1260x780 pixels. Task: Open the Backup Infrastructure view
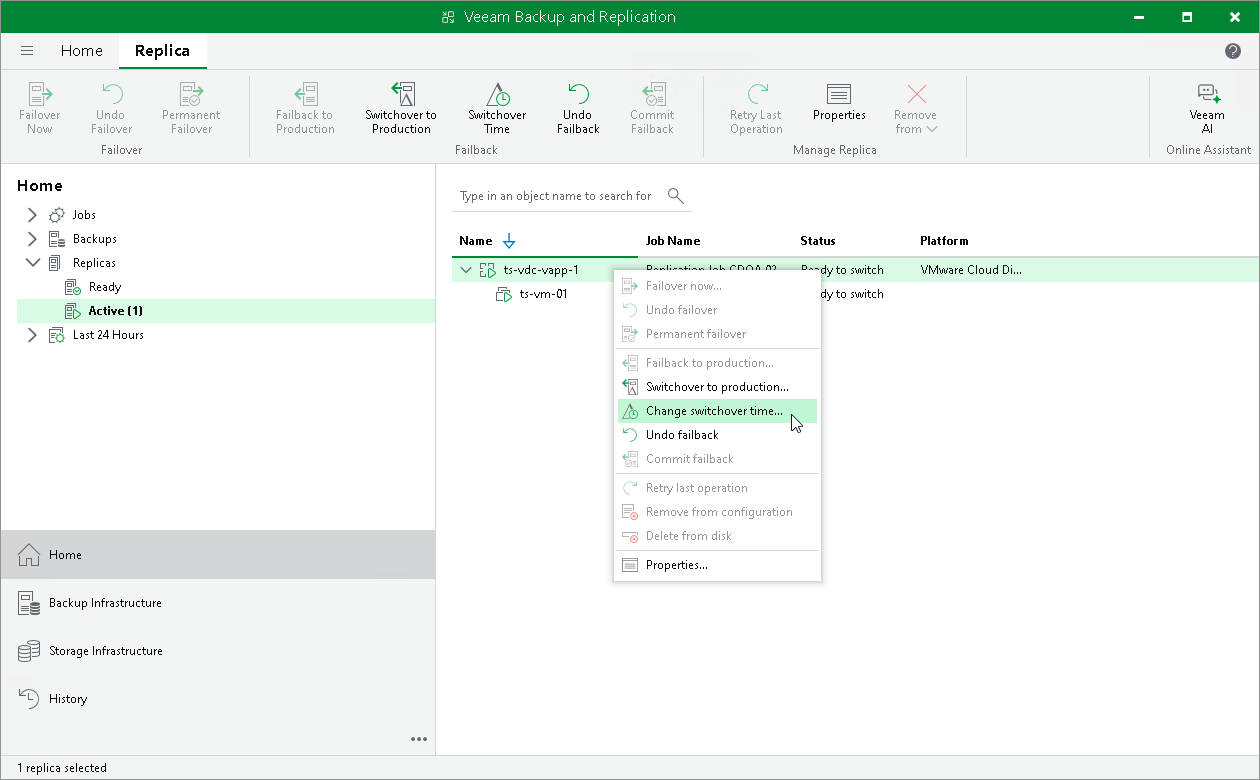click(x=218, y=603)
